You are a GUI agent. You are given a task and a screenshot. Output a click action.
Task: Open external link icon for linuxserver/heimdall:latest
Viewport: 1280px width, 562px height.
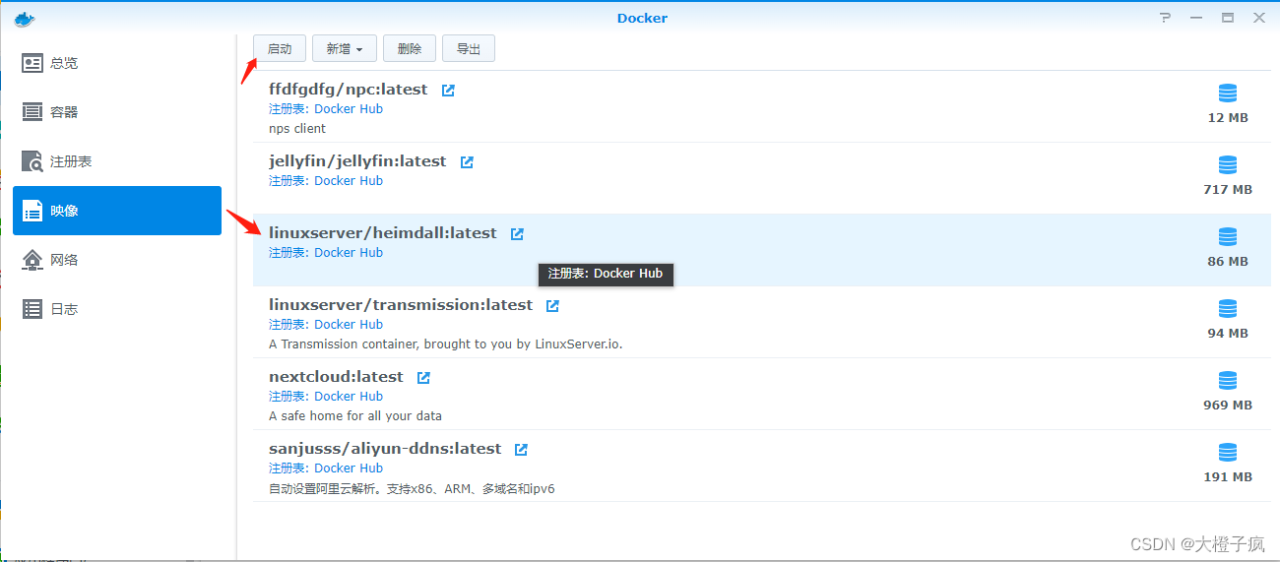click(x=517, y=234)
